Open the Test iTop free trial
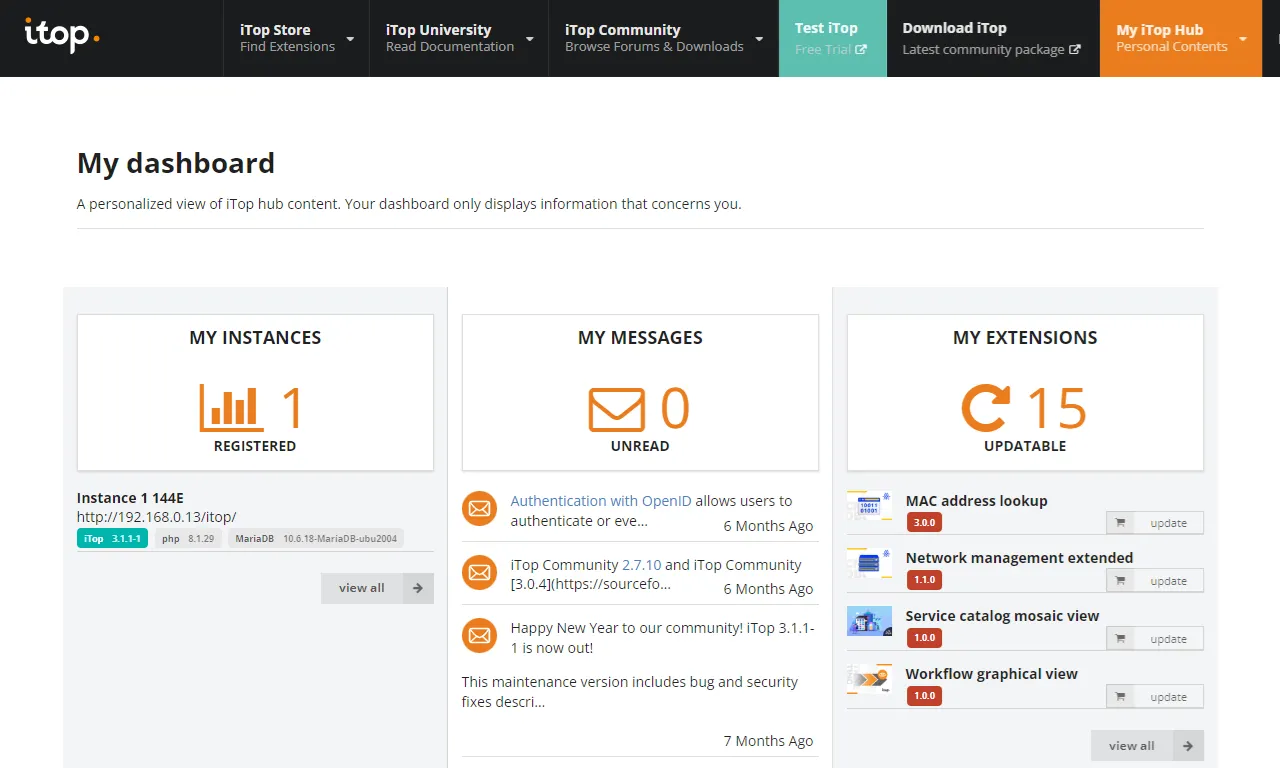The image size is (1280, 768). point(833,38)
